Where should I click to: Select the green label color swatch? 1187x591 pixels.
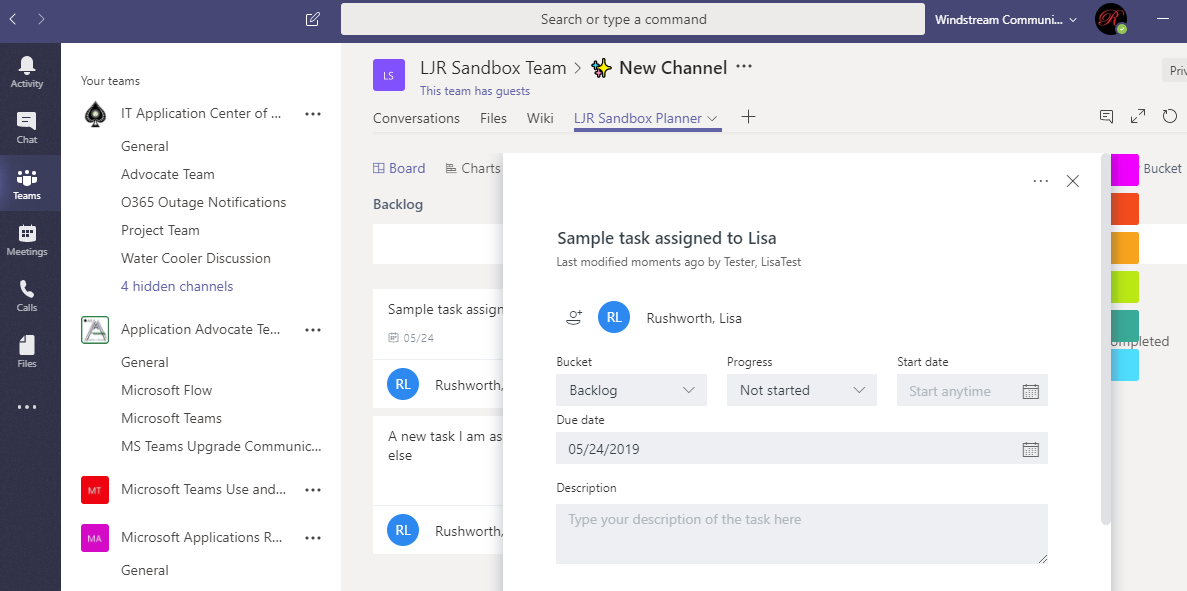pos(1125,326)
